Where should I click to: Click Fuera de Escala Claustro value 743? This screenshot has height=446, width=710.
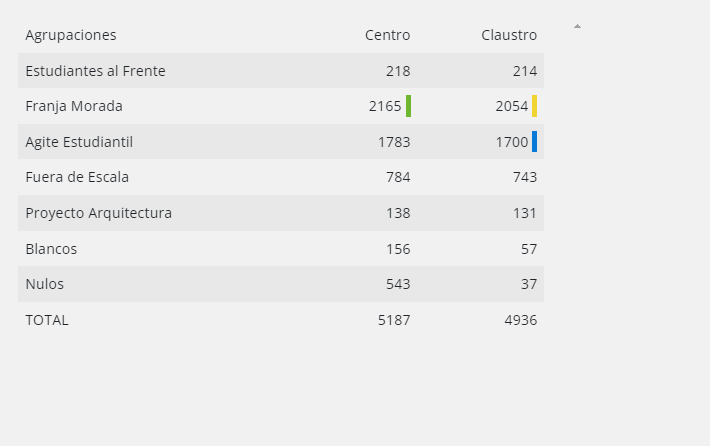pyautogui.click(x=525, y=177)
